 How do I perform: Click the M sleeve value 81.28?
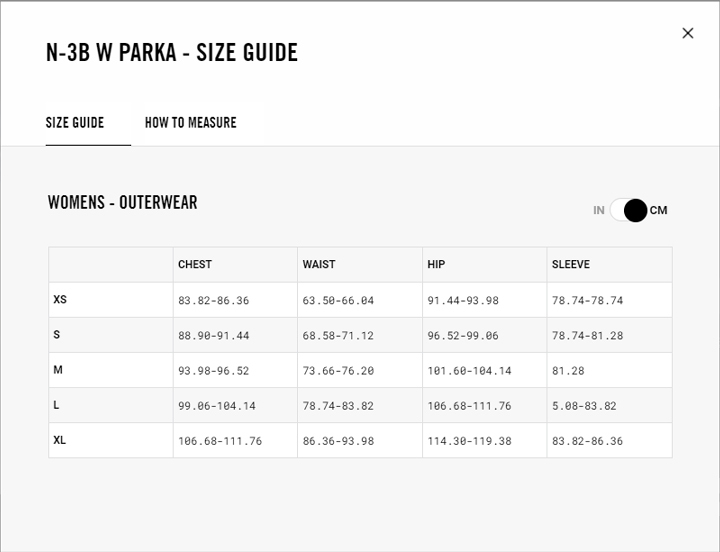point(568,371)
